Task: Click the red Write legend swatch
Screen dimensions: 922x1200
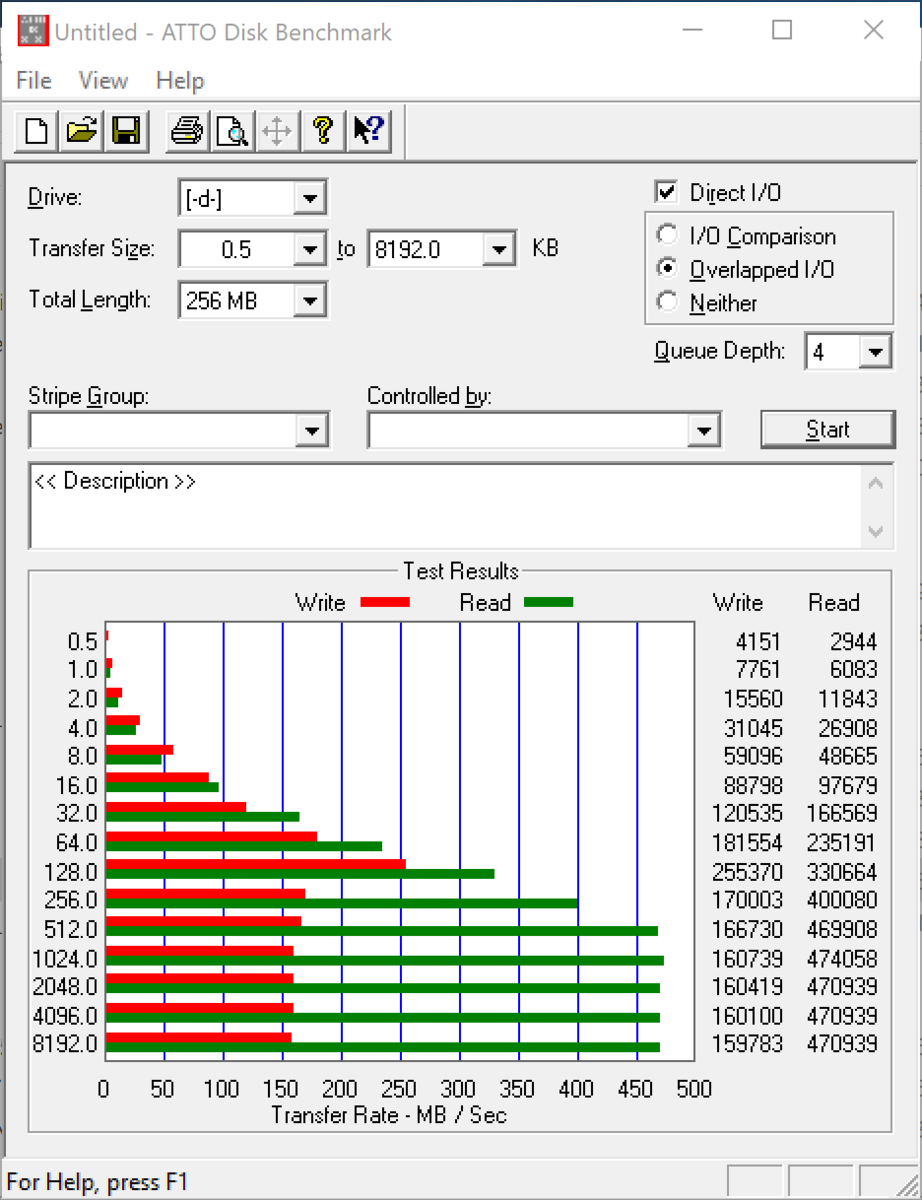Action: coord(385,602)
